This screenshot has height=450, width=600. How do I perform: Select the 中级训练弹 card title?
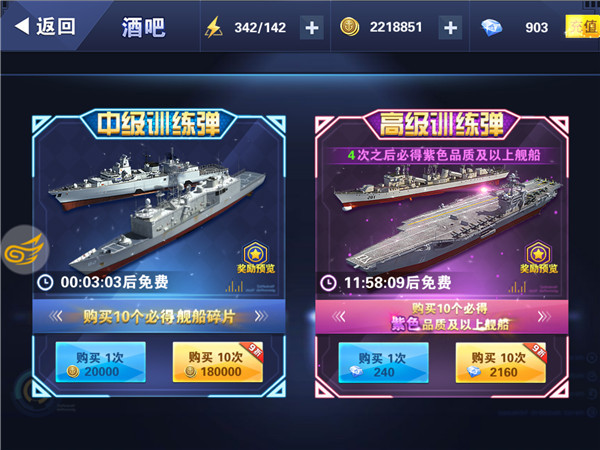(x=158, y=124)
